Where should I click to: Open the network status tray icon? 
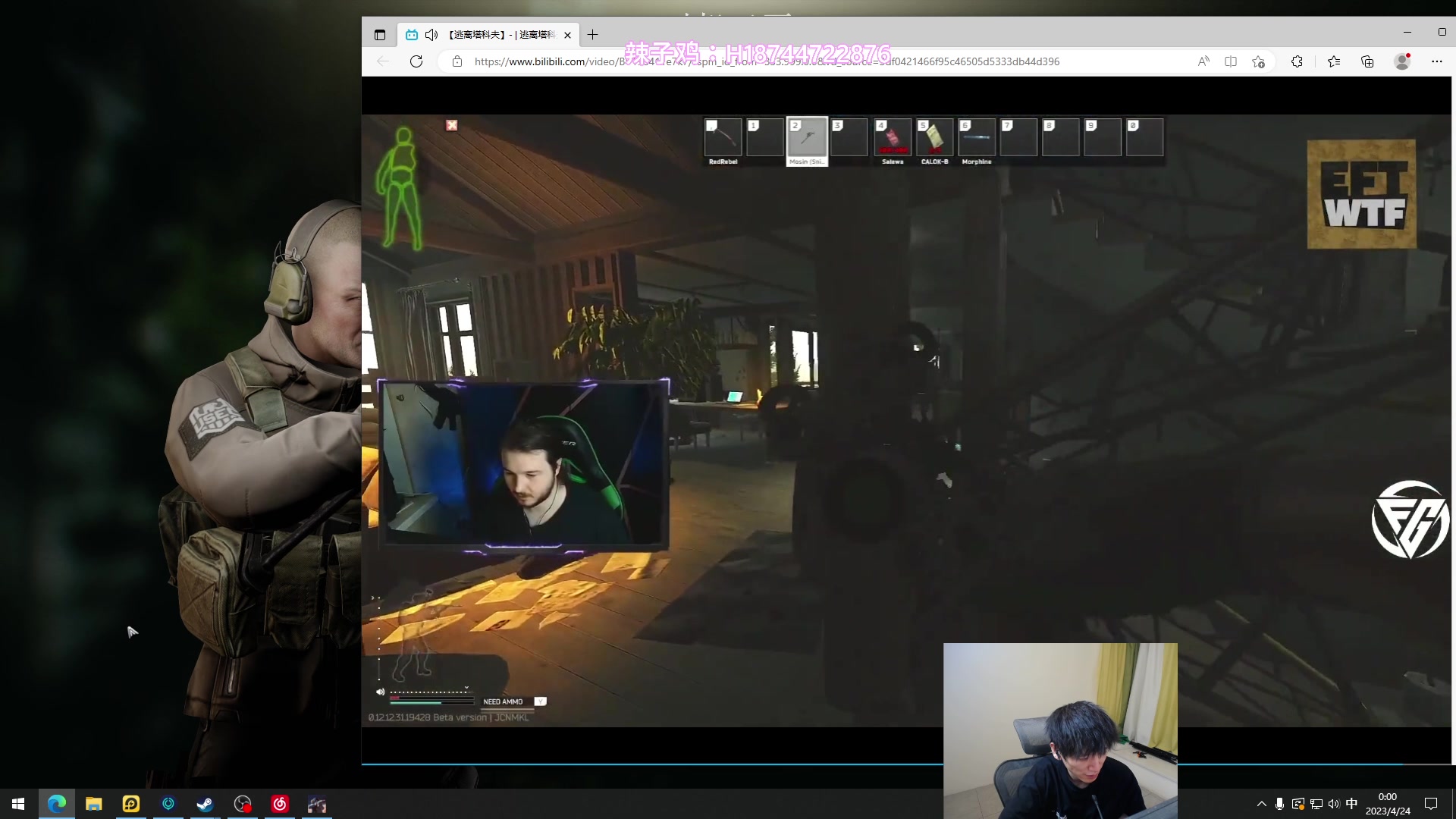1316,804
